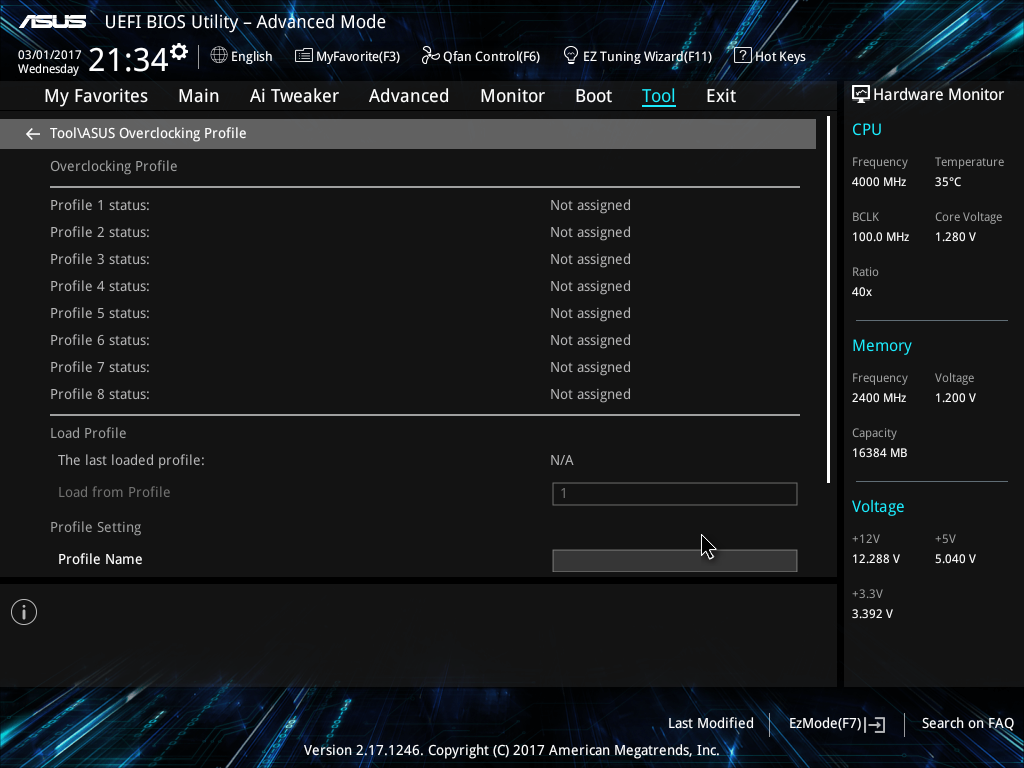Click the +12V 12.288 V reading
This screenshot has width=1024, height=768.
click(x=876, y=559)
